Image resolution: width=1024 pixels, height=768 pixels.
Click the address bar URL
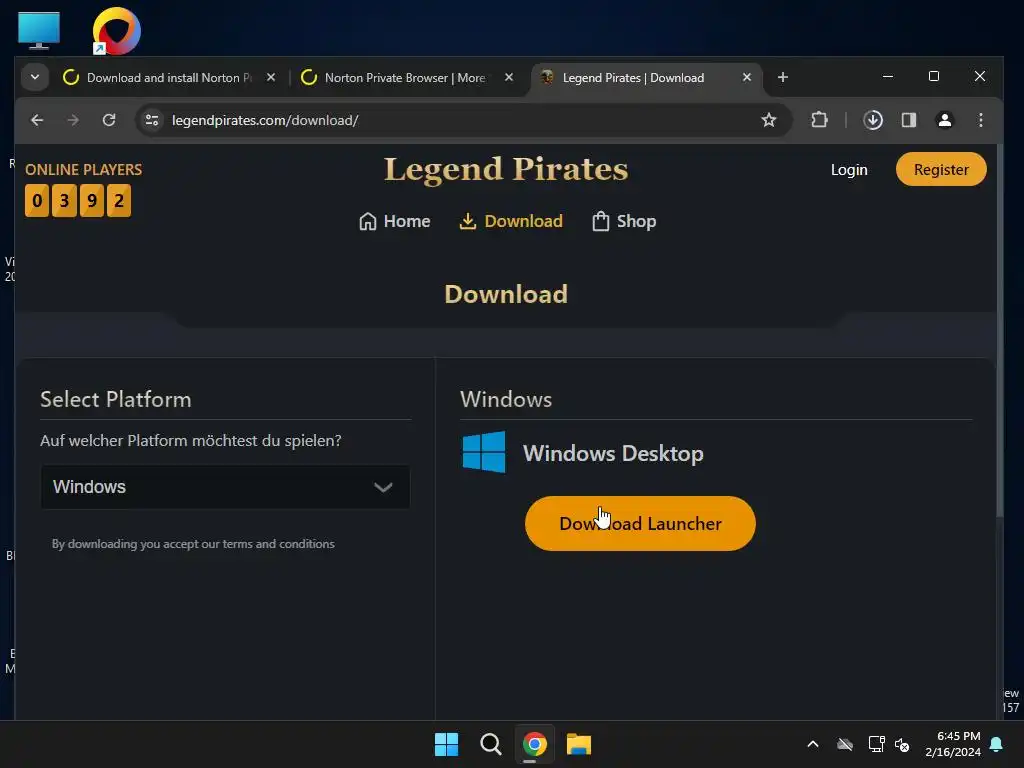click(x=265, y=120)
